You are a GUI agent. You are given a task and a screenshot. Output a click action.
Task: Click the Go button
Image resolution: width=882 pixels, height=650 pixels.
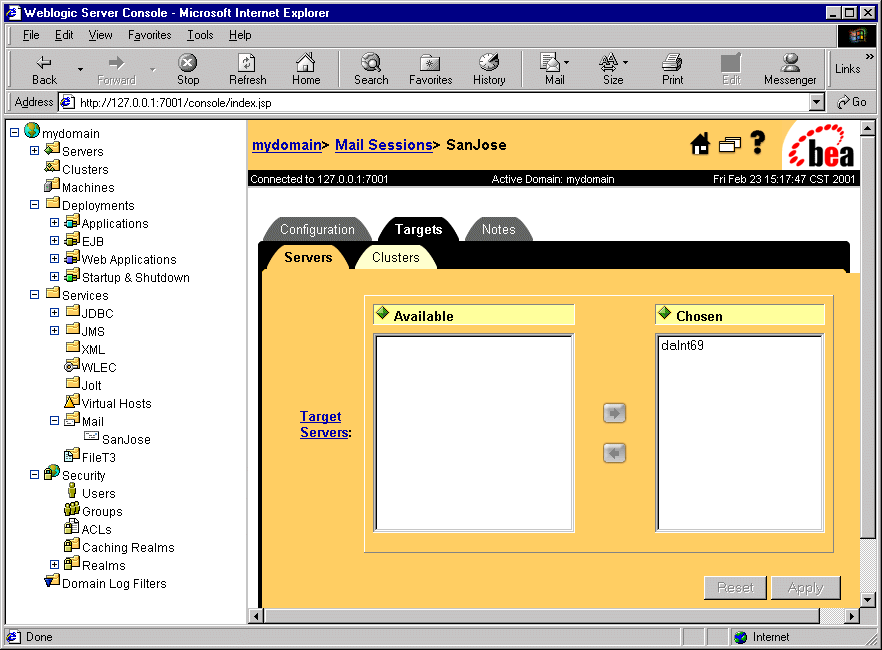tap(852, 102)
